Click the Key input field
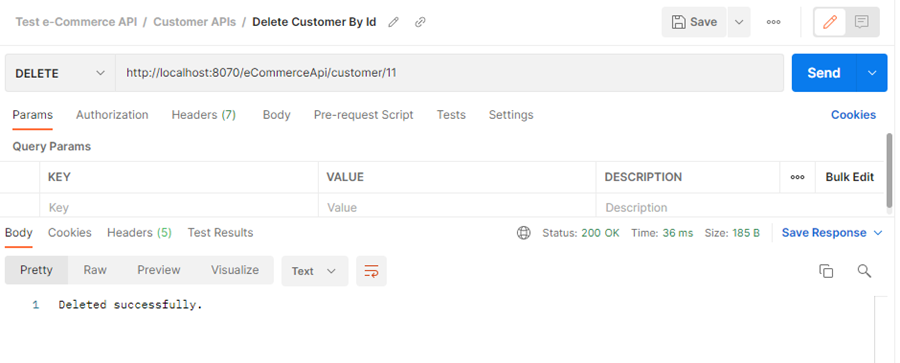This screenshot has height=363, width=900. [x=179, y=207]
